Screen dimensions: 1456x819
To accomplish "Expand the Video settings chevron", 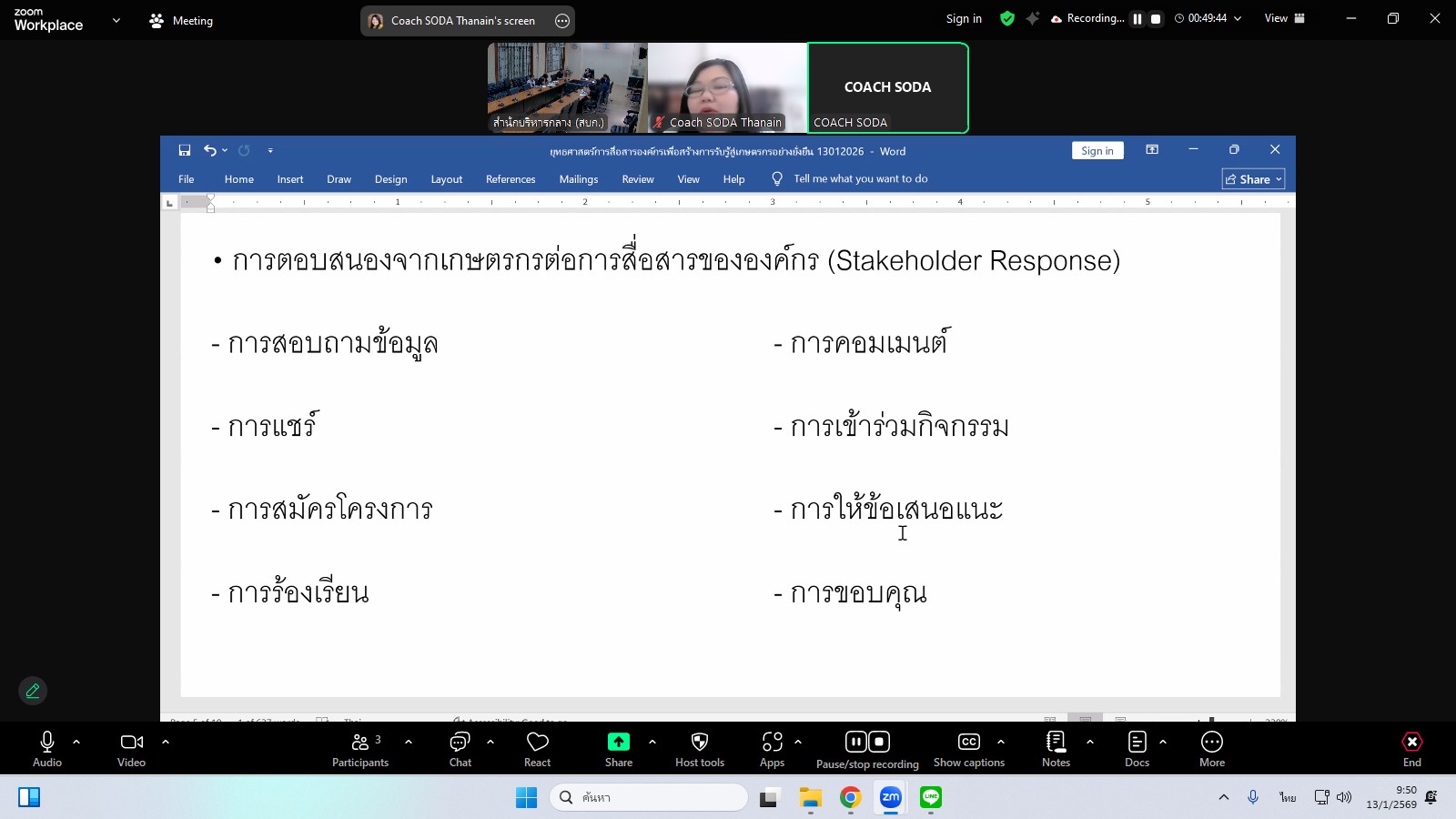I will coord(166,742).
